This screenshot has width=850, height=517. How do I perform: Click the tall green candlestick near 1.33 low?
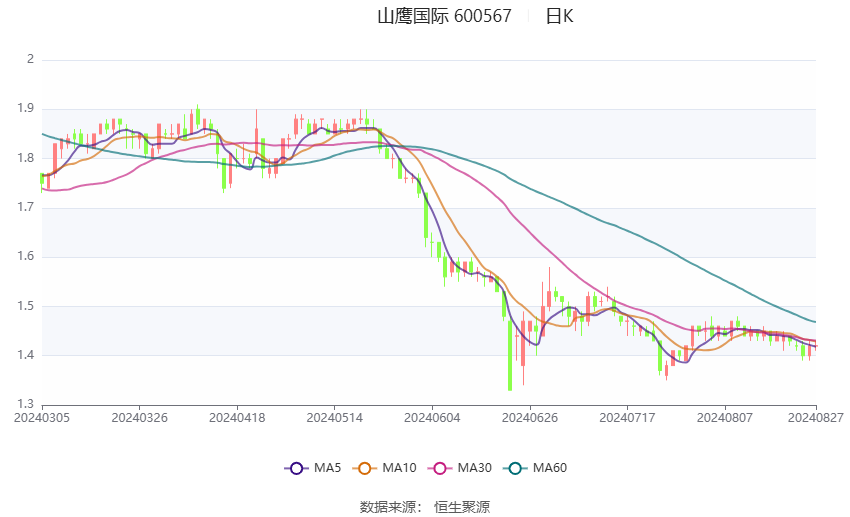[510, 355]
